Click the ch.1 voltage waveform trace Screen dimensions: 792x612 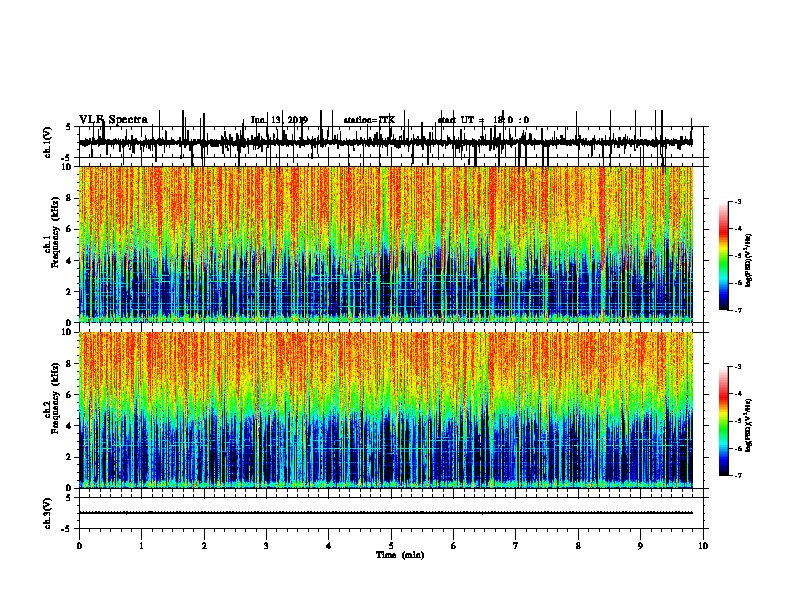coord(385,142)
